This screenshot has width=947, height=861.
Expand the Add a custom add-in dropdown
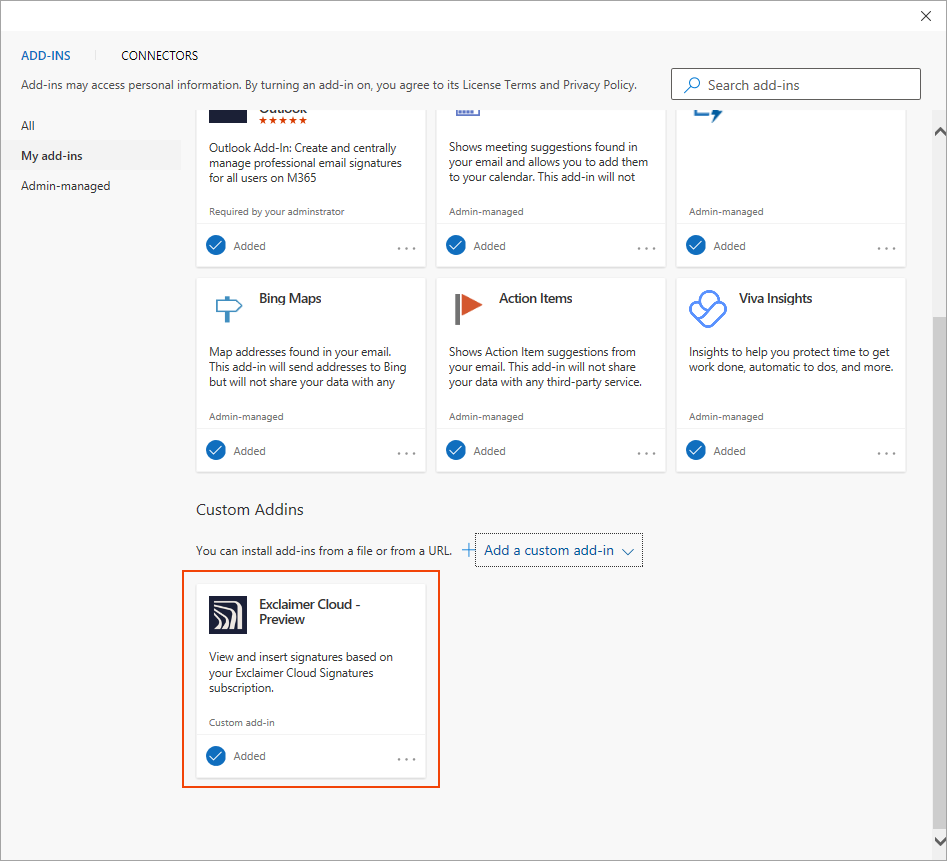click(x=628, y=551)
